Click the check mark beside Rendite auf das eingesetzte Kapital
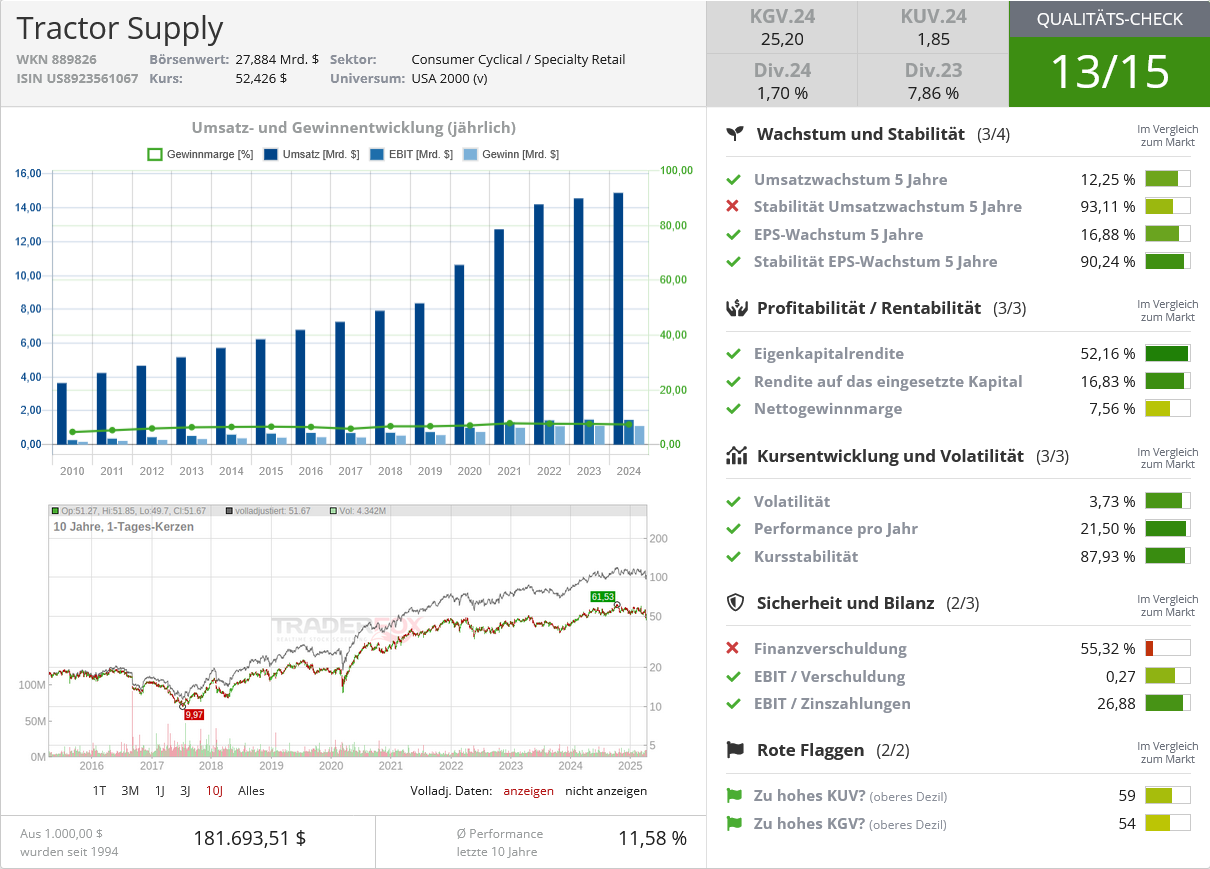 pos(733,382)
